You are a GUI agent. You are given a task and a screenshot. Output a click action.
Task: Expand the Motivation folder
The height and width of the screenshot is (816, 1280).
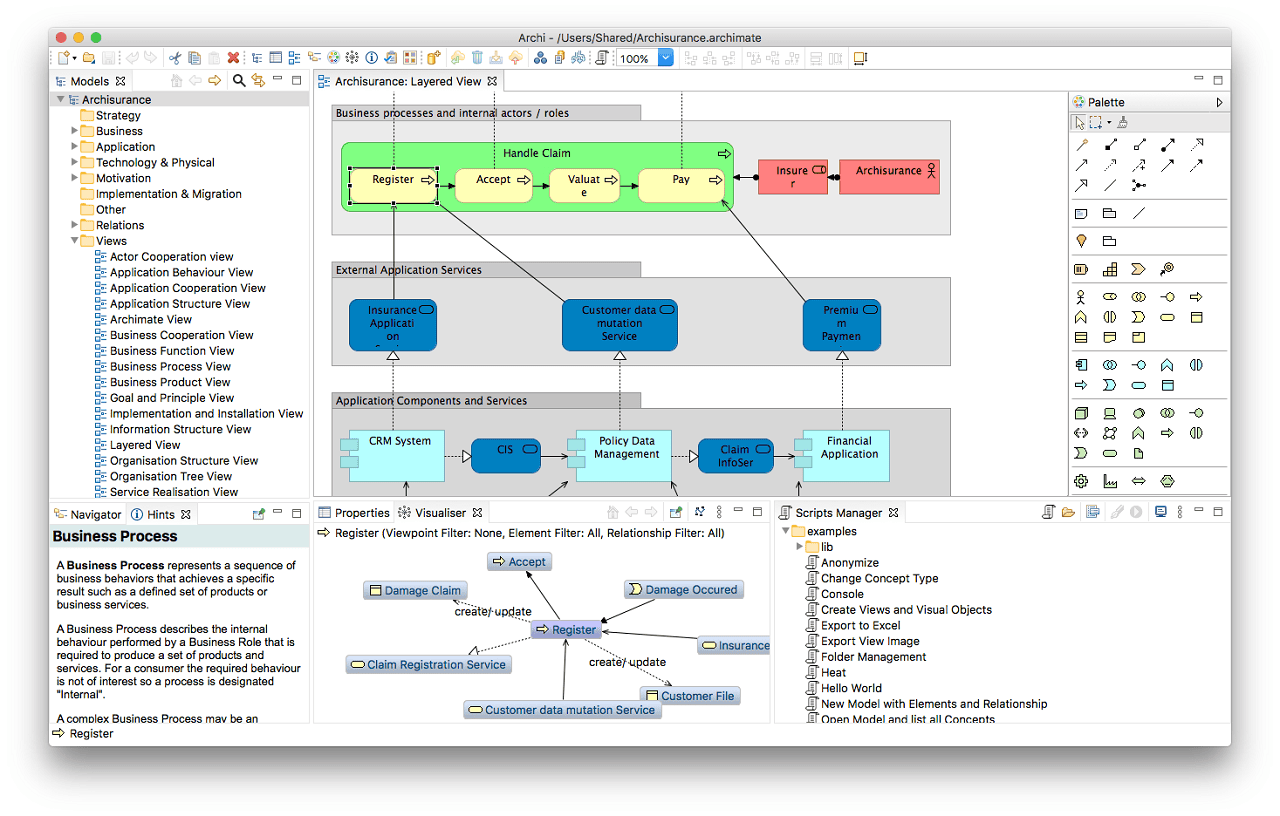click(74, 178)
